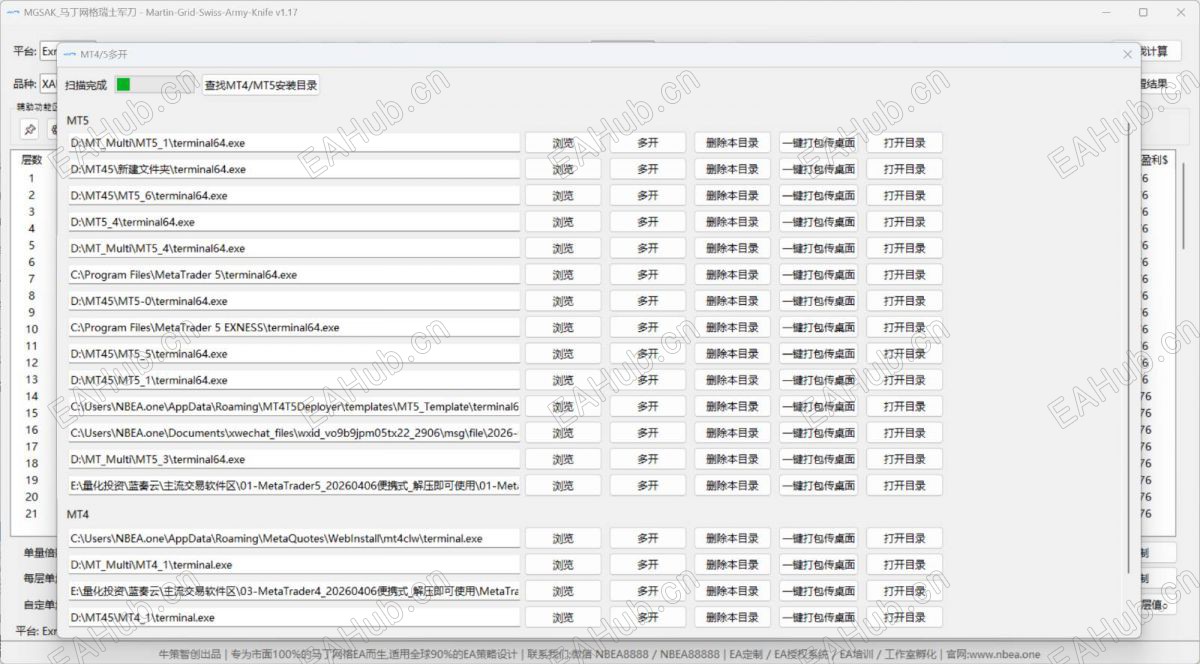Click 删除本目录 for D:\MT45\MT4_1 row
The width and height of the screenshot is (1200, 664).
coord(733,617)
